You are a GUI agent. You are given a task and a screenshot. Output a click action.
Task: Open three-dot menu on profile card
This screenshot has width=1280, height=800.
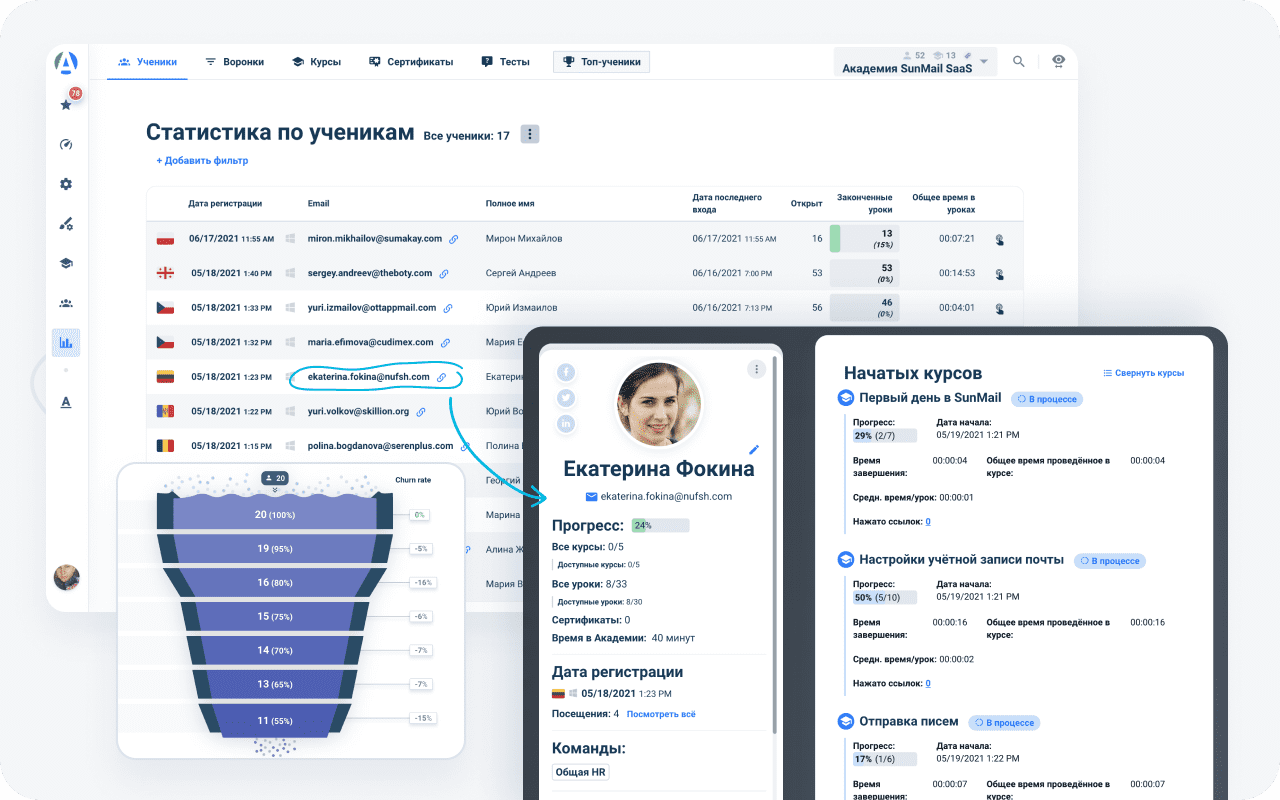click(x=757, y=369)
